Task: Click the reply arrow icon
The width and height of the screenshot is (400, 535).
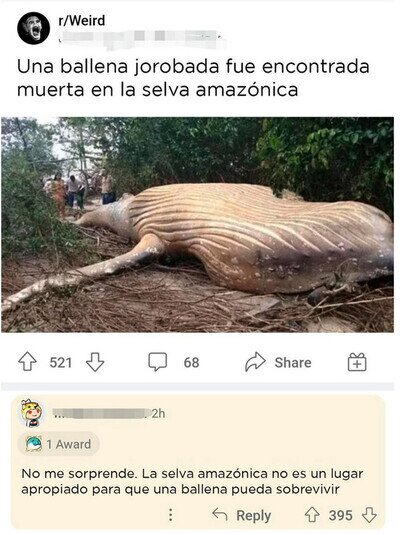Action: coord(220,514)
